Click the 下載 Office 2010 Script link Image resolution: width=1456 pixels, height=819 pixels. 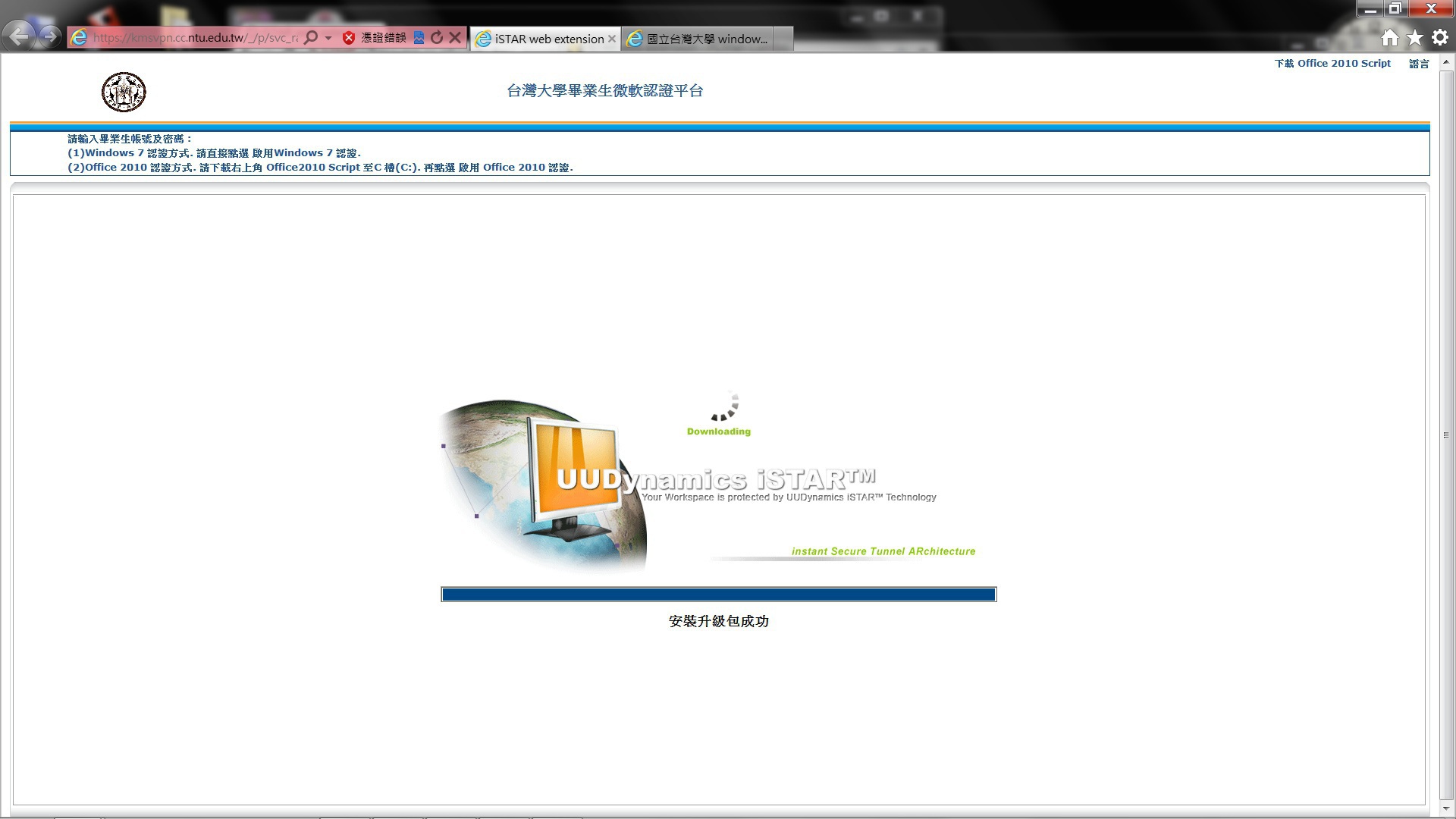click(1332, 64)
